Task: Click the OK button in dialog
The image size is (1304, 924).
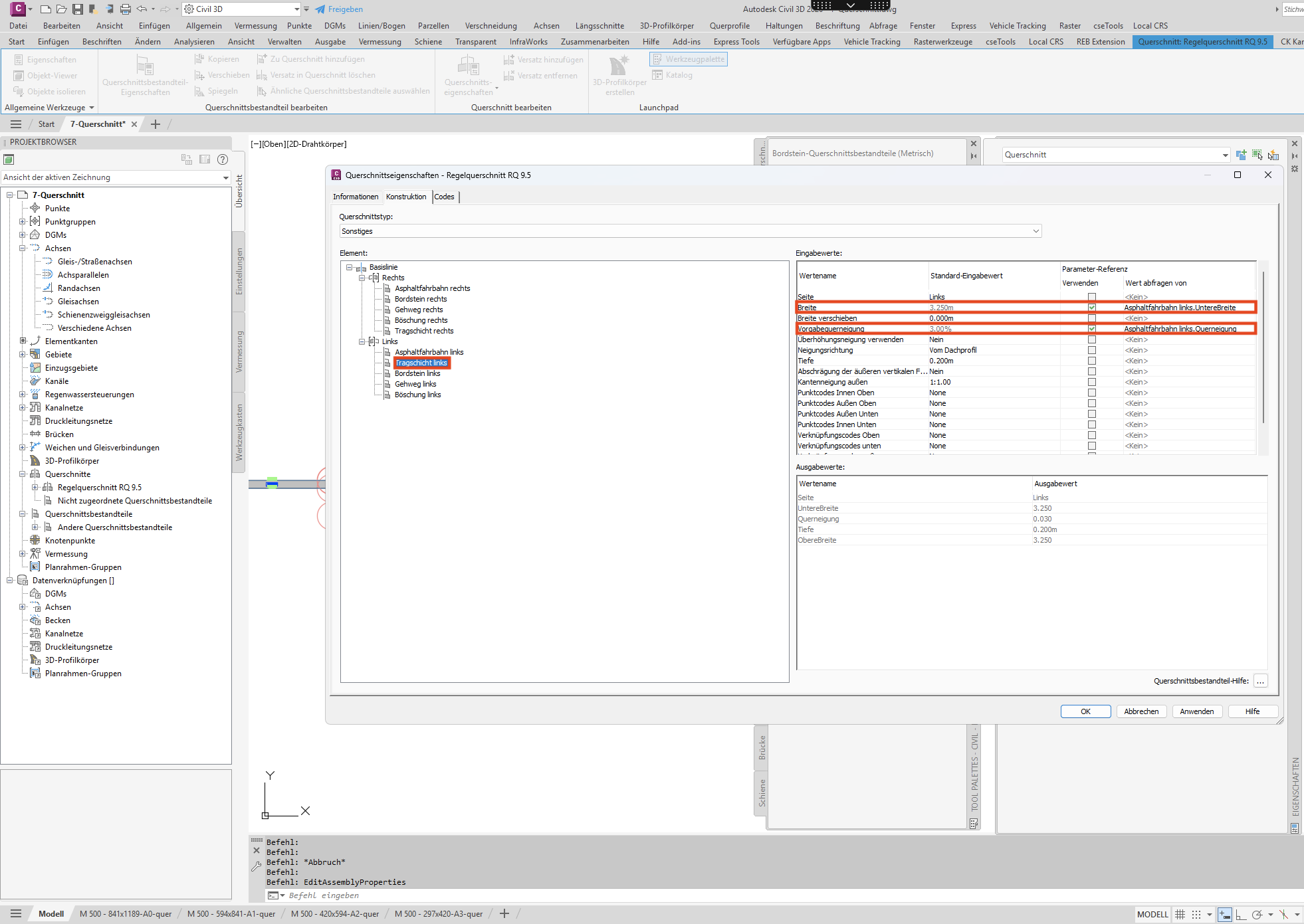Action: [x=1085, y=711]
